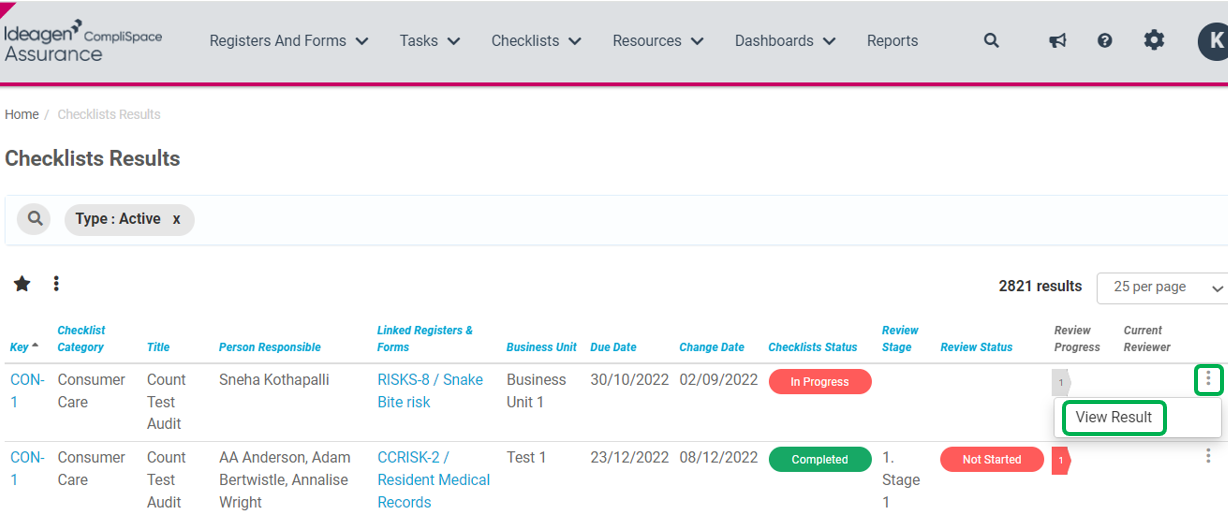The height and width of the screenshot is (524, 1228).
Task: Open the settings gear icon
Action: coord(1154,41)
